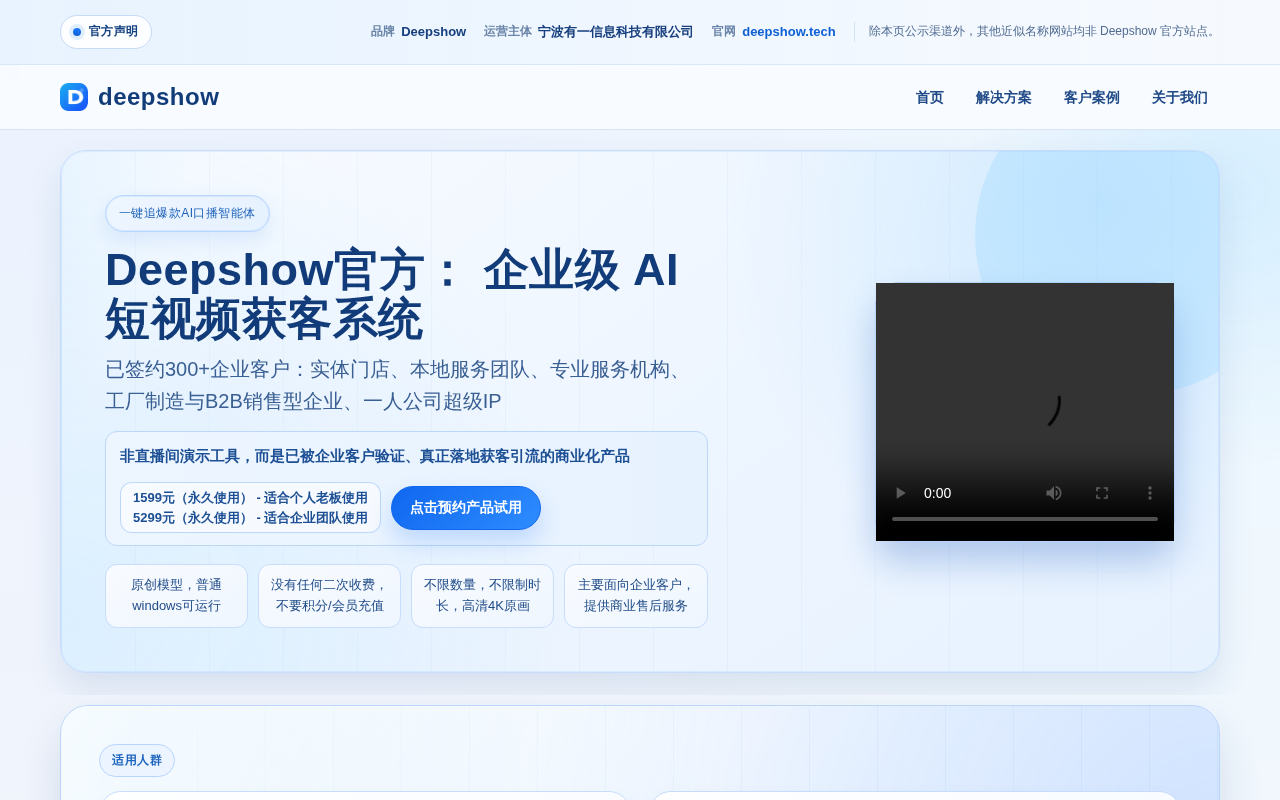
Task: Click 点击预约产品试用 button
Action: tap(466, 508)
